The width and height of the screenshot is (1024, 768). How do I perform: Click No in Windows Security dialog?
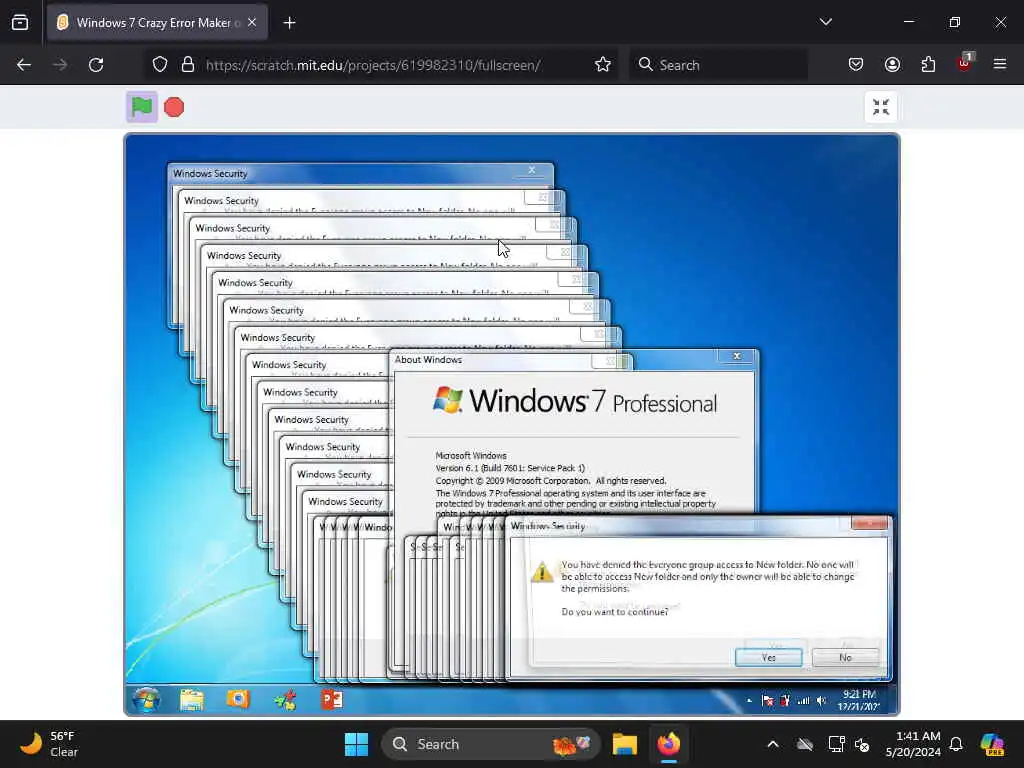845,658
